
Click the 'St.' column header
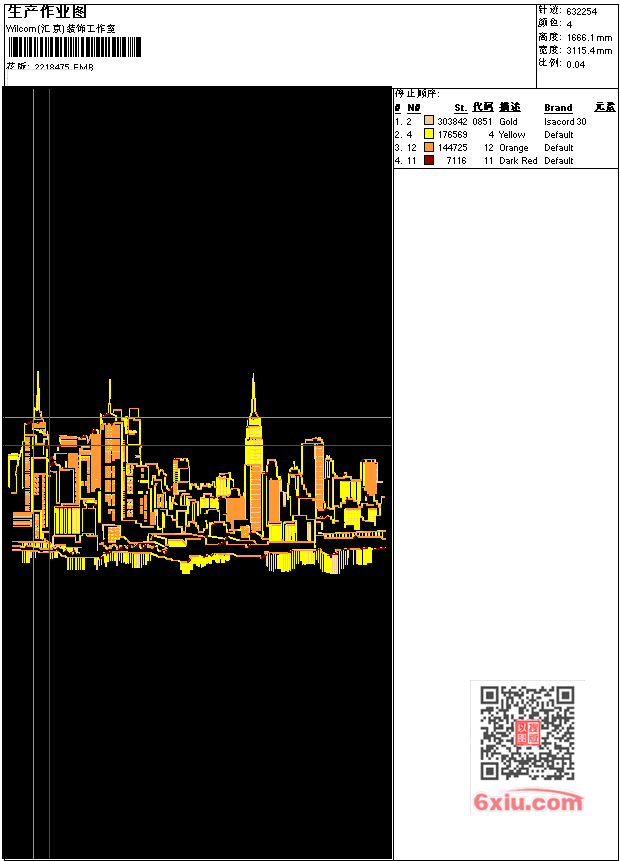point(461,108)
